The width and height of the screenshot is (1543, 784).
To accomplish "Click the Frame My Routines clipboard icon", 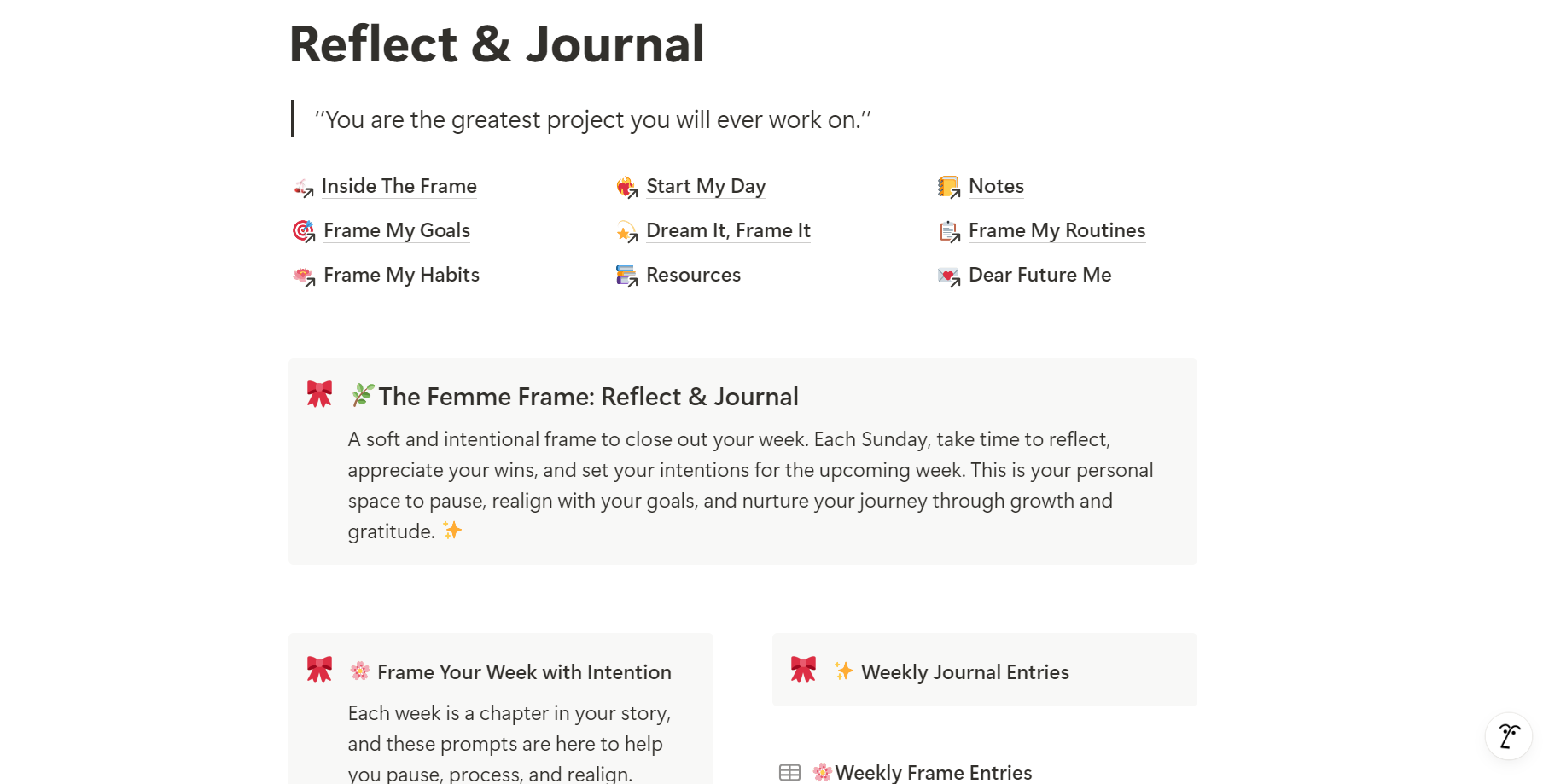I will coord(949,231).
